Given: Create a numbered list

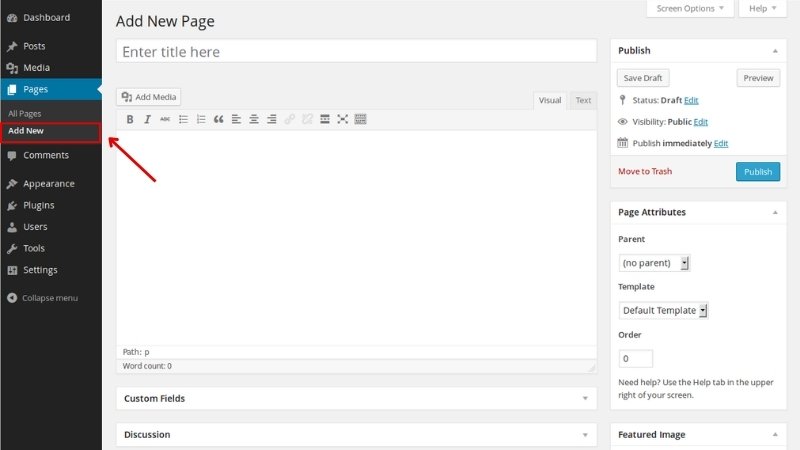Looking at the screenshot, I should (x=201, y=119).
